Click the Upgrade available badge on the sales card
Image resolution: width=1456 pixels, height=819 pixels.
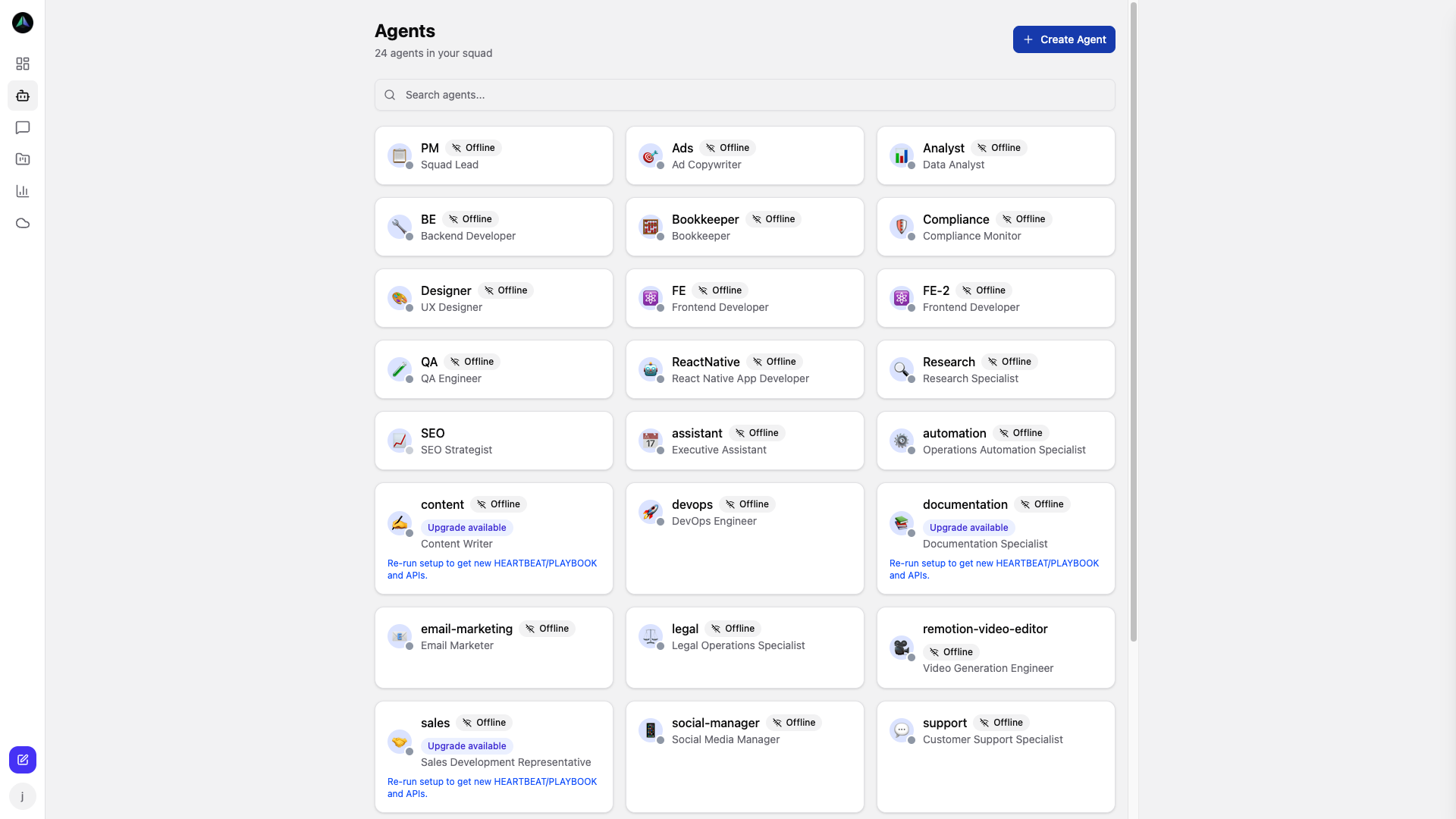(x=466, y=745)
